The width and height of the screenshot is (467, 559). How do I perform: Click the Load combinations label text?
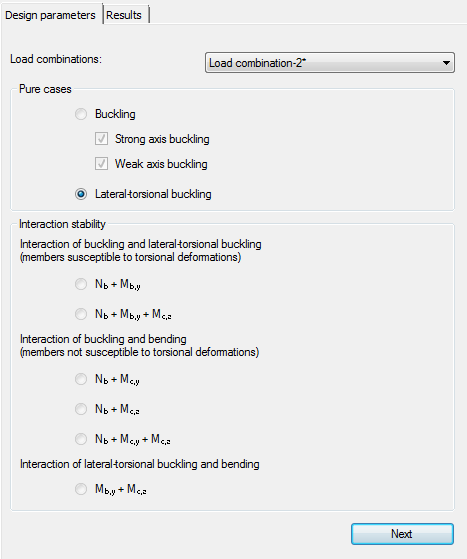coord(56,59)
